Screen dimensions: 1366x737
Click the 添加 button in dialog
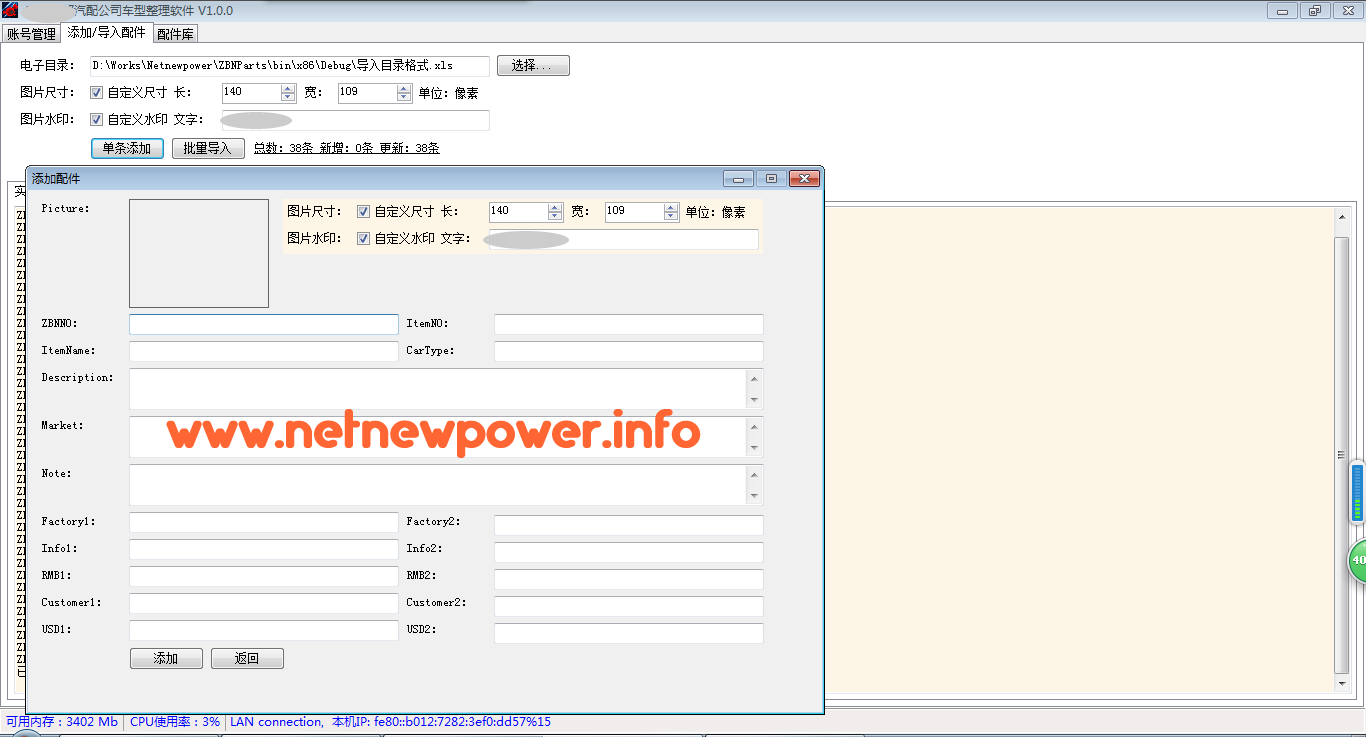[x=166, y=658]
